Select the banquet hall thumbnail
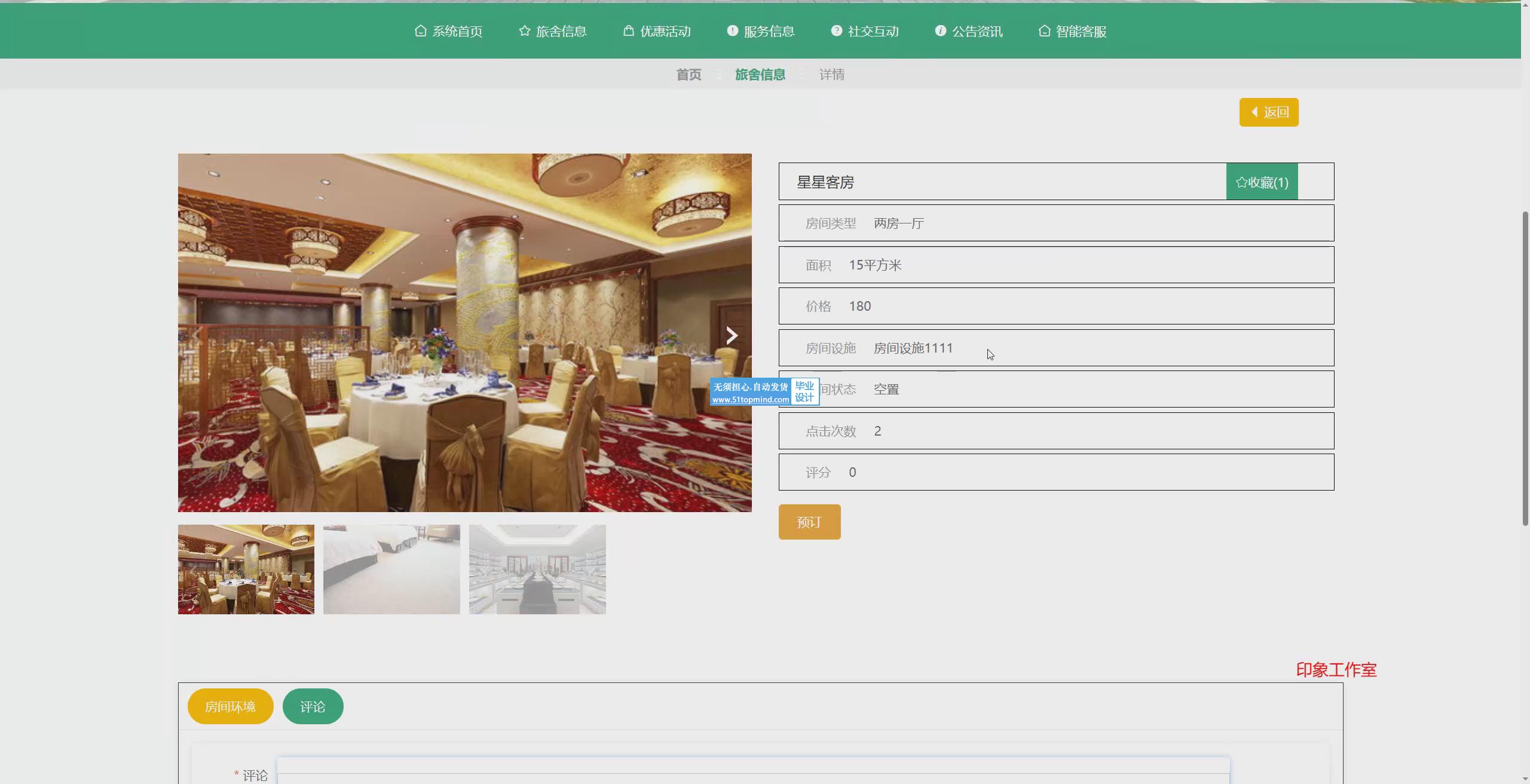Screen dimensions: 1530x784 246,569
